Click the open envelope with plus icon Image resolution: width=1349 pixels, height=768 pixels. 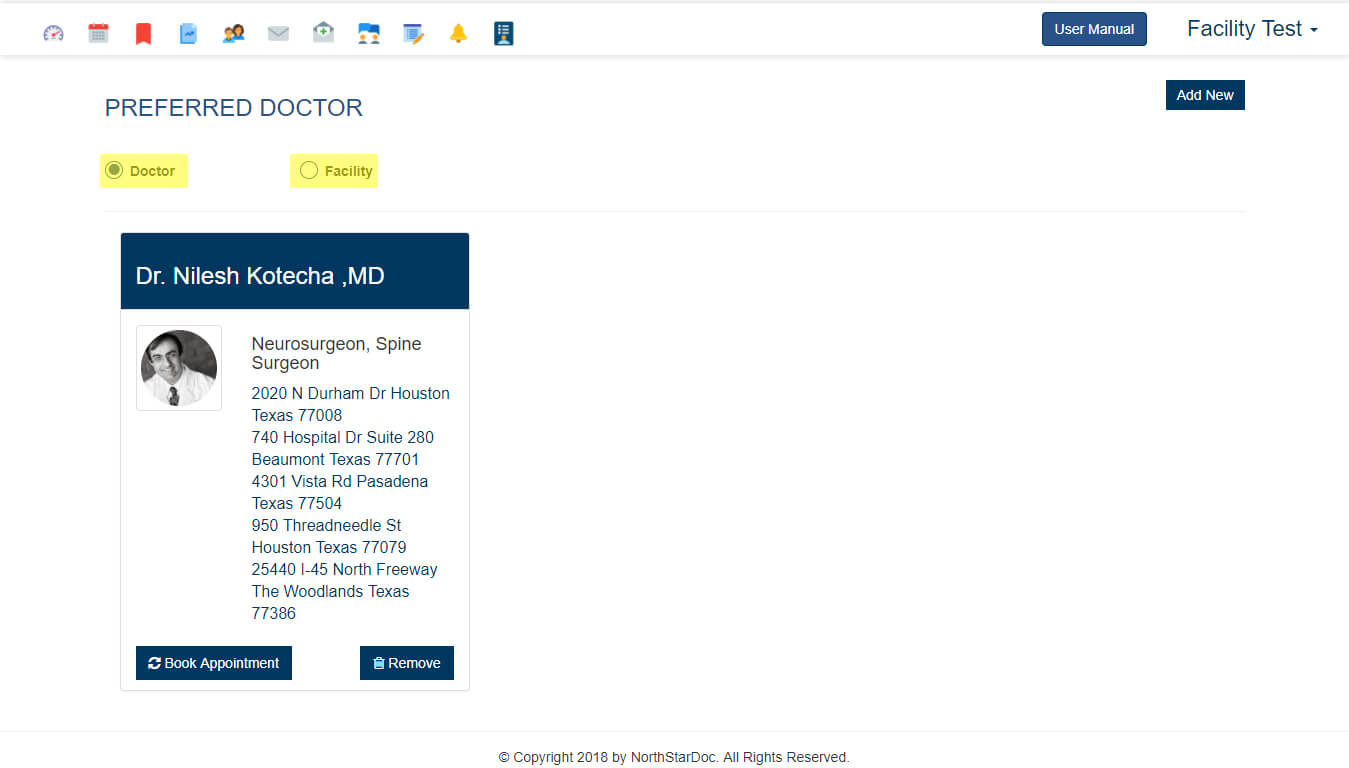[x=323, y=33]
